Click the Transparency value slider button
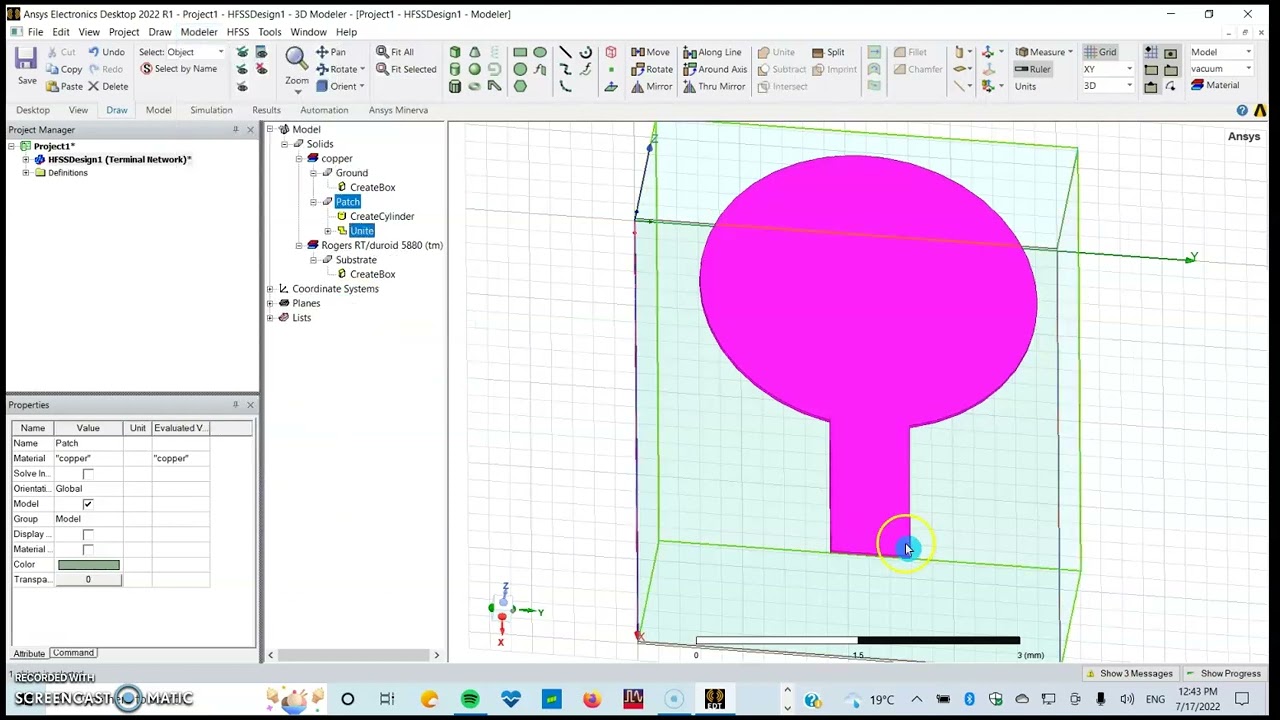Screen dimensions: 1280x720 [88, 580]
